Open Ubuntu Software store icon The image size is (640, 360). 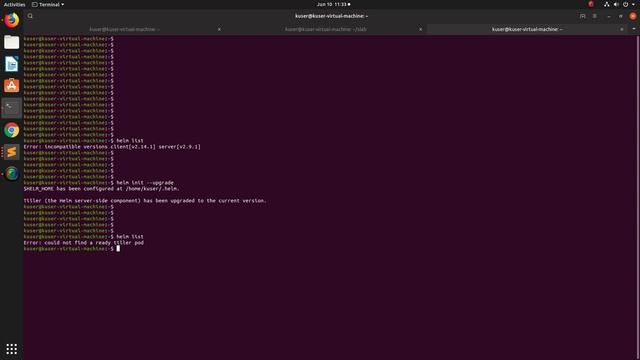click(x=11, y=86)
